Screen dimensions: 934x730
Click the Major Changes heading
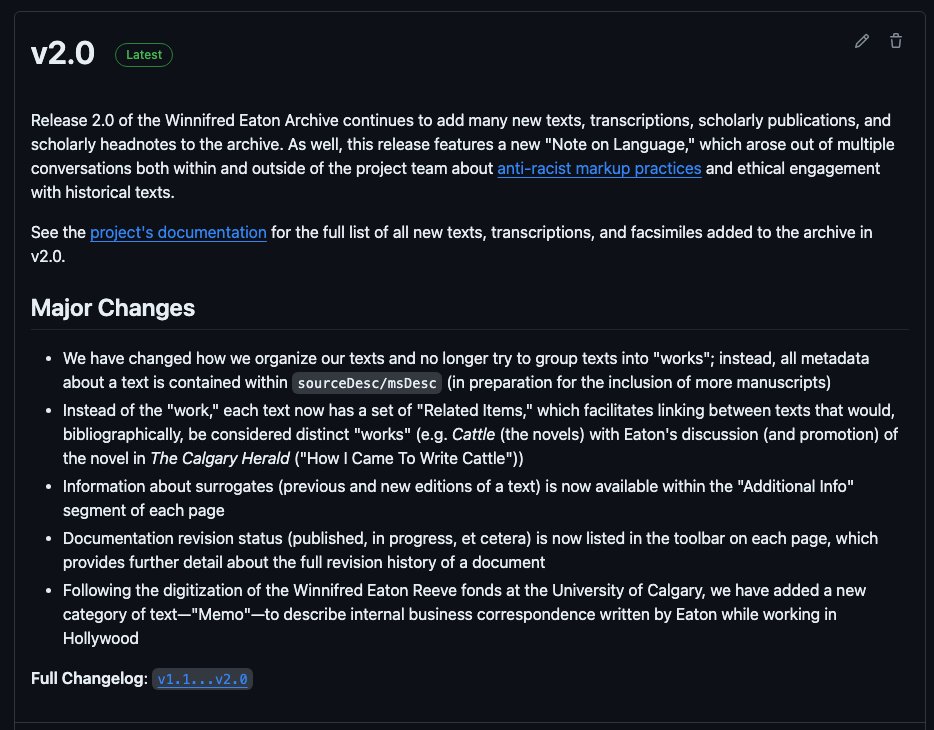113,308
